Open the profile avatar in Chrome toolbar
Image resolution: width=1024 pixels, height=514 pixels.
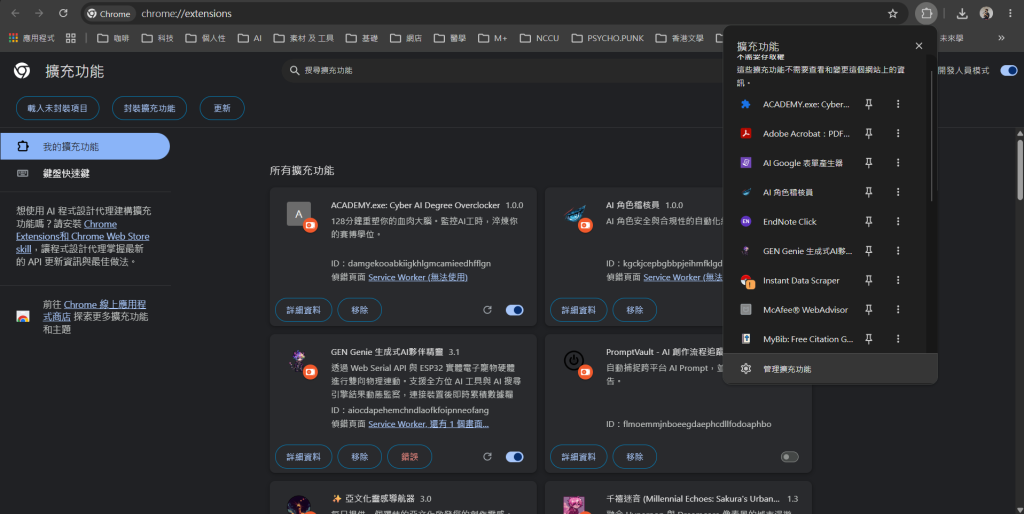[986, 13]
